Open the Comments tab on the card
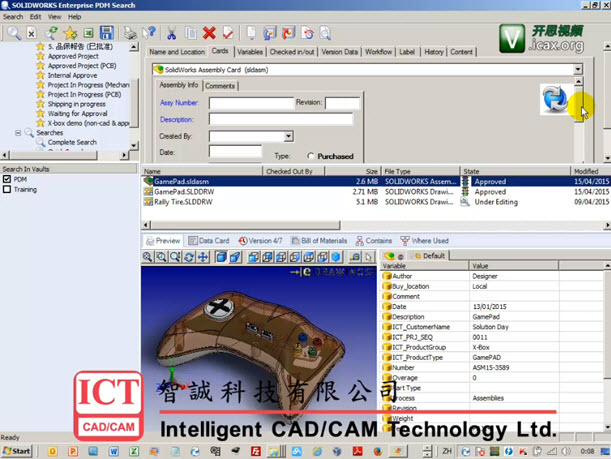611x459 pixels. click(x=220, y=86)
